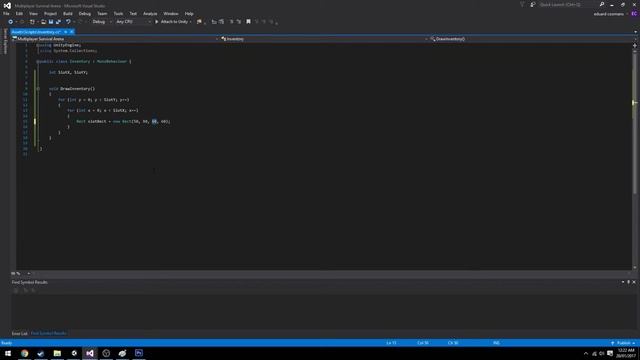Viewport: 640px width, 360px height.
Task: Open the Debug menu
Action: coord(85,14)
